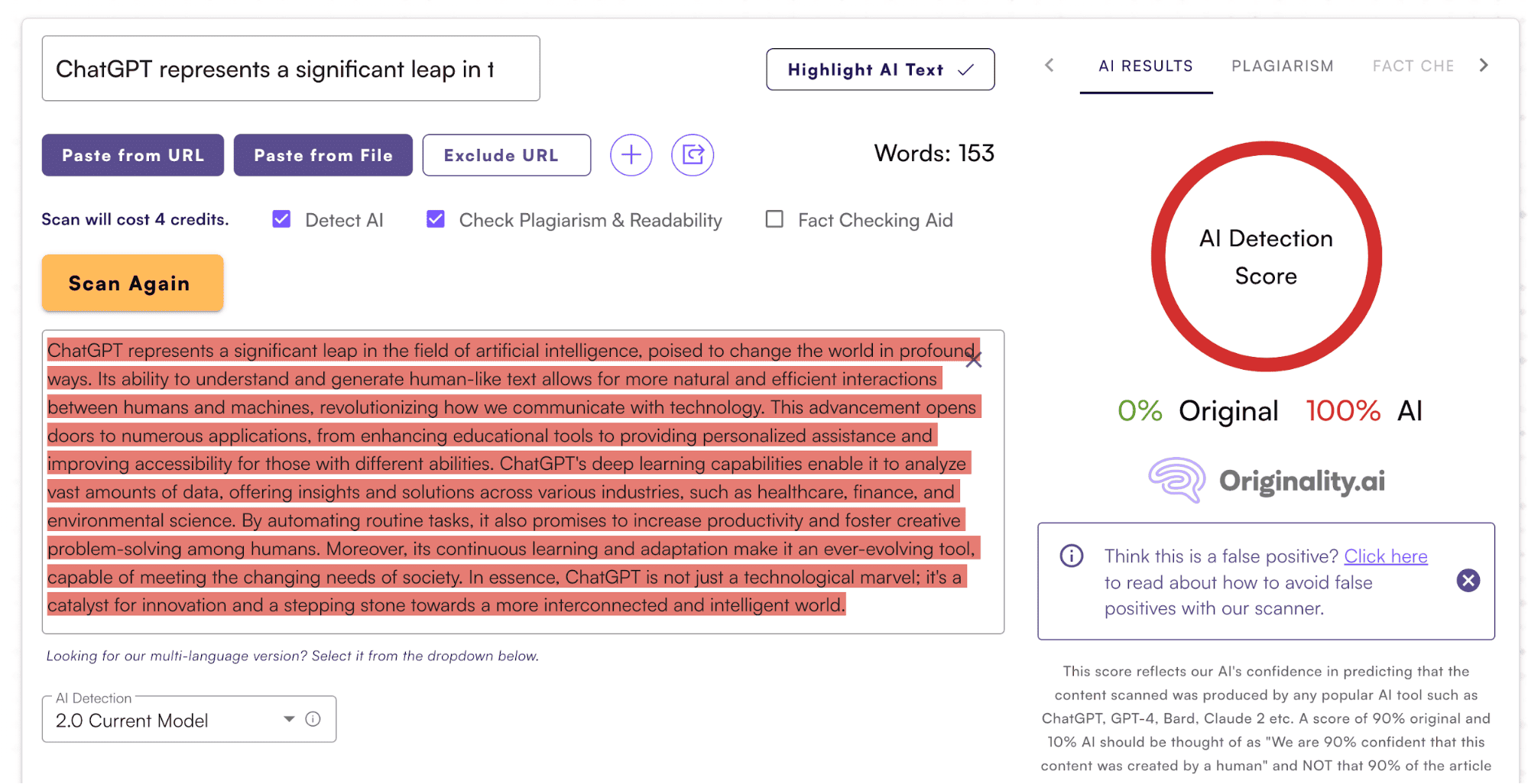Dismiss the false positive notice
Screen dimensions: 1528x784
tap(1468, 581)
